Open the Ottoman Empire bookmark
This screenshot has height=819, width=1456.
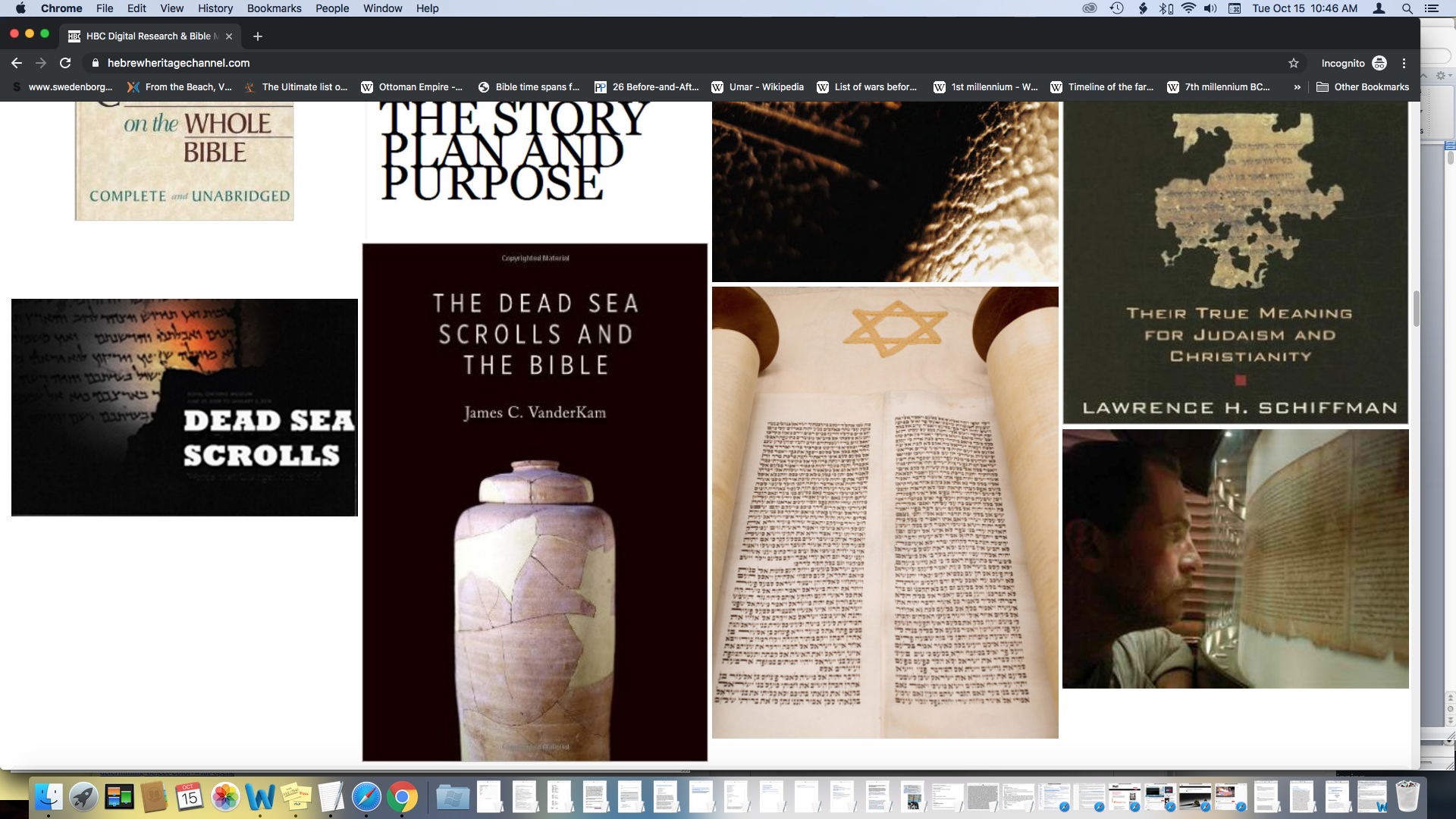click(412, 87)
